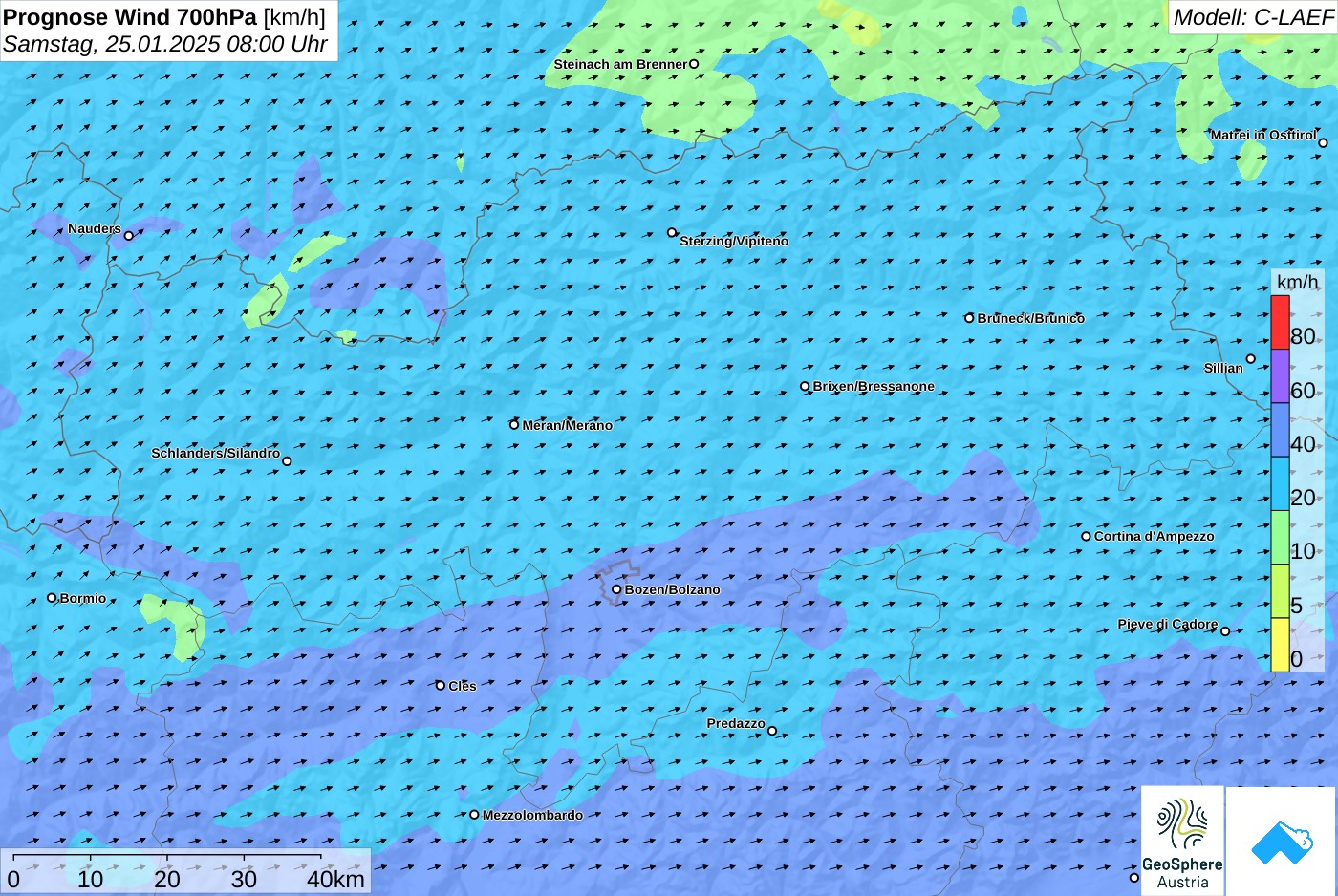
Task: Click the periwinkle 40 km/h legend swatch
Action: tap(1280, 431)
